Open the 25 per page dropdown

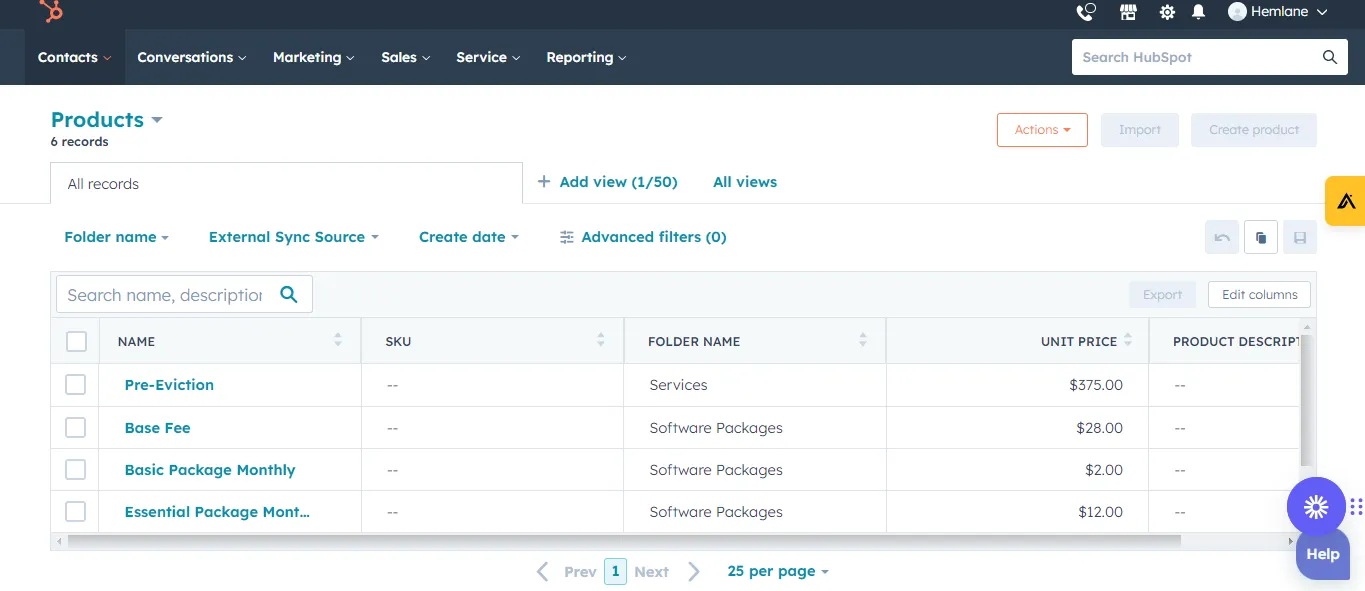(x=778, y=571)
